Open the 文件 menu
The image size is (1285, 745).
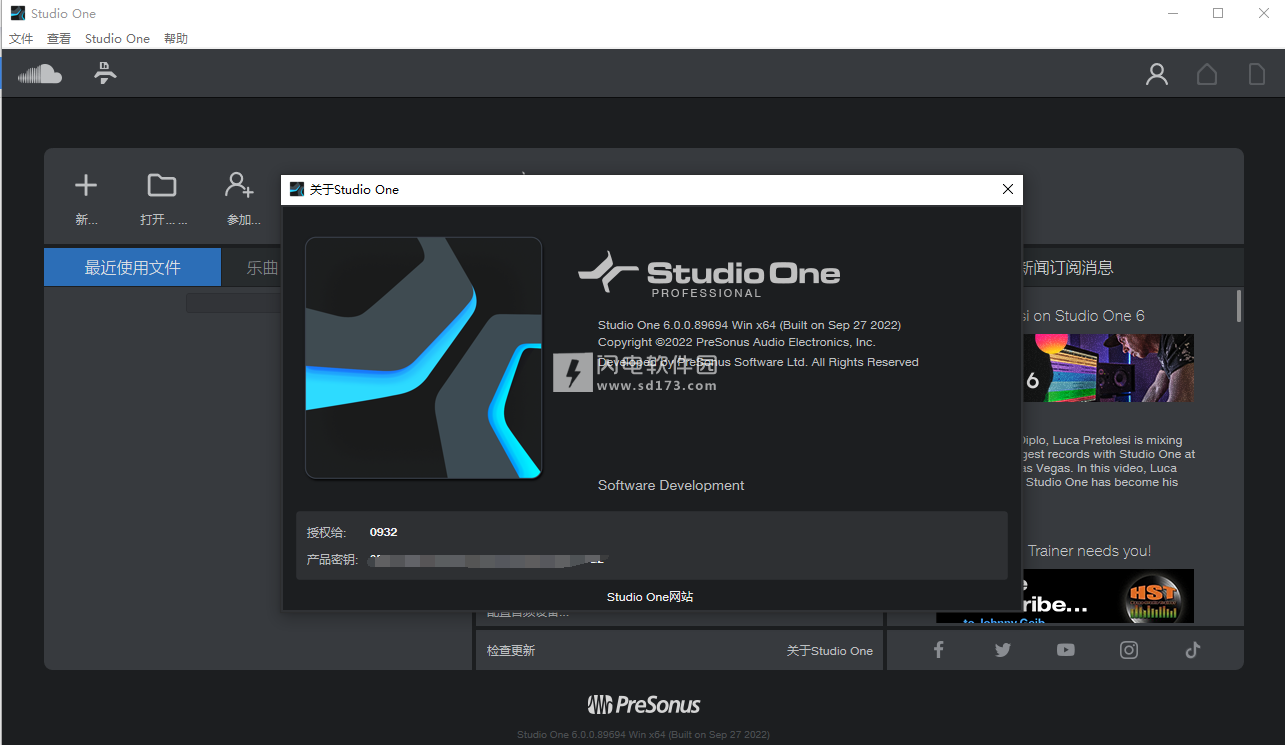(x=21, y=39)
